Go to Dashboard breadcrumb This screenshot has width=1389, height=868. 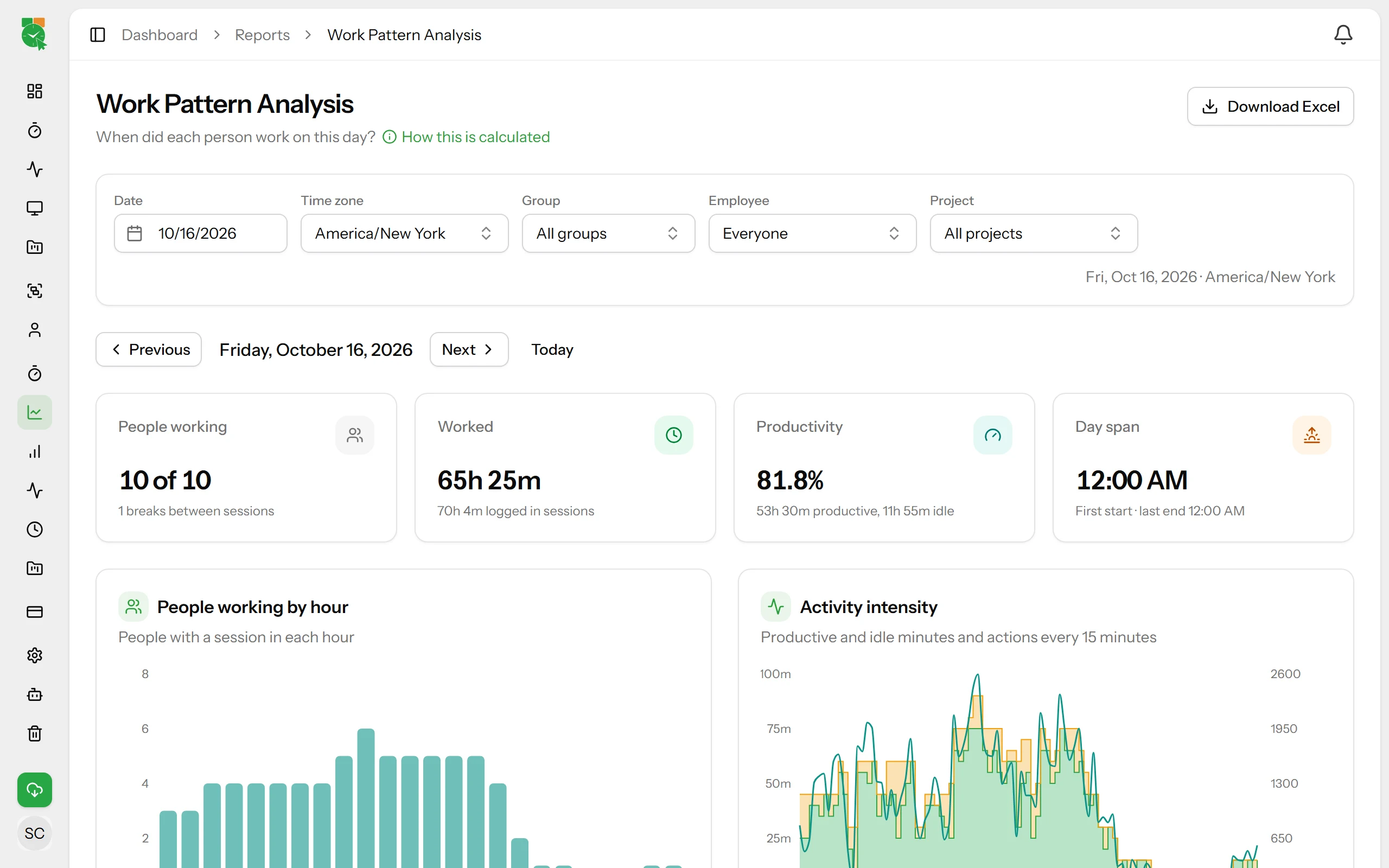[160, 35]
